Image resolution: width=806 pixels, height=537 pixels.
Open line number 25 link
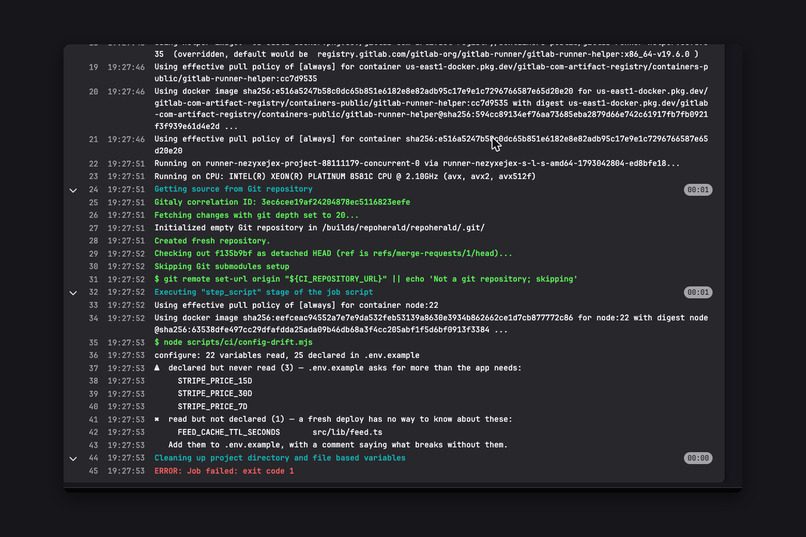(x=93, y=202)
